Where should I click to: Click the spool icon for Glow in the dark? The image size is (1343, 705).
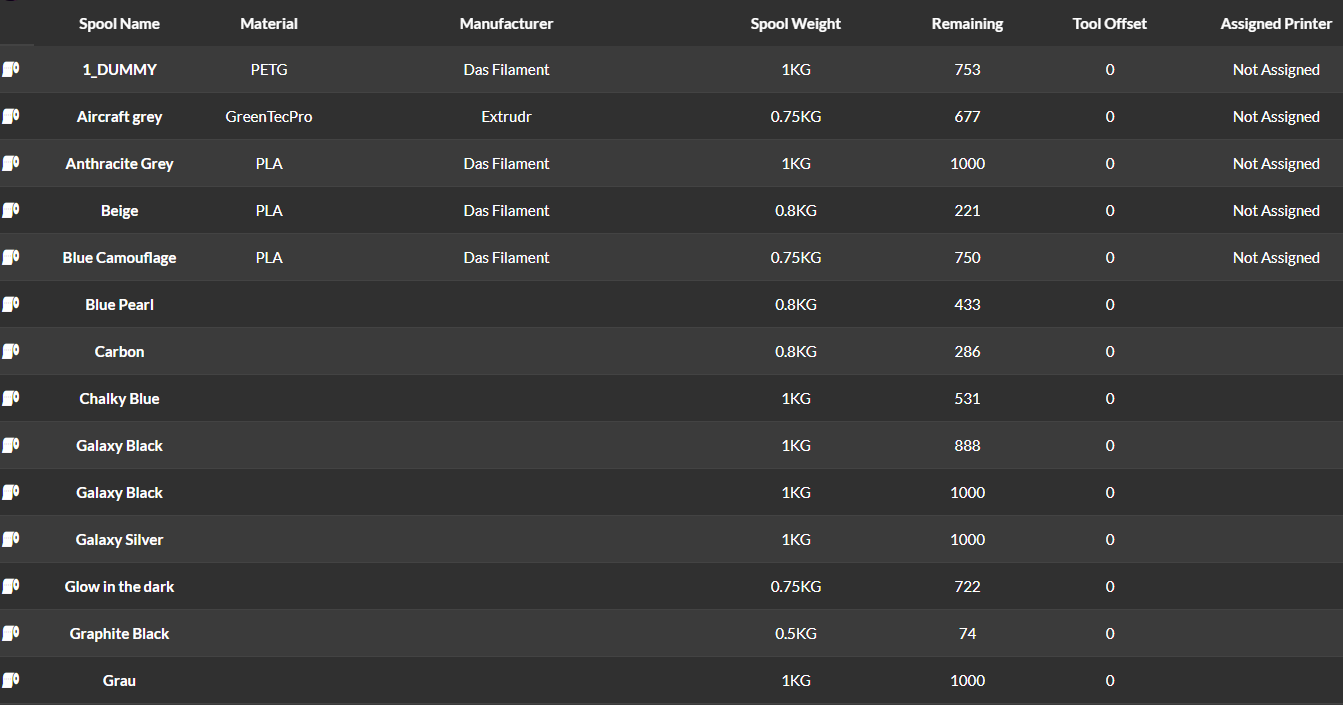[x=10, y=586]
